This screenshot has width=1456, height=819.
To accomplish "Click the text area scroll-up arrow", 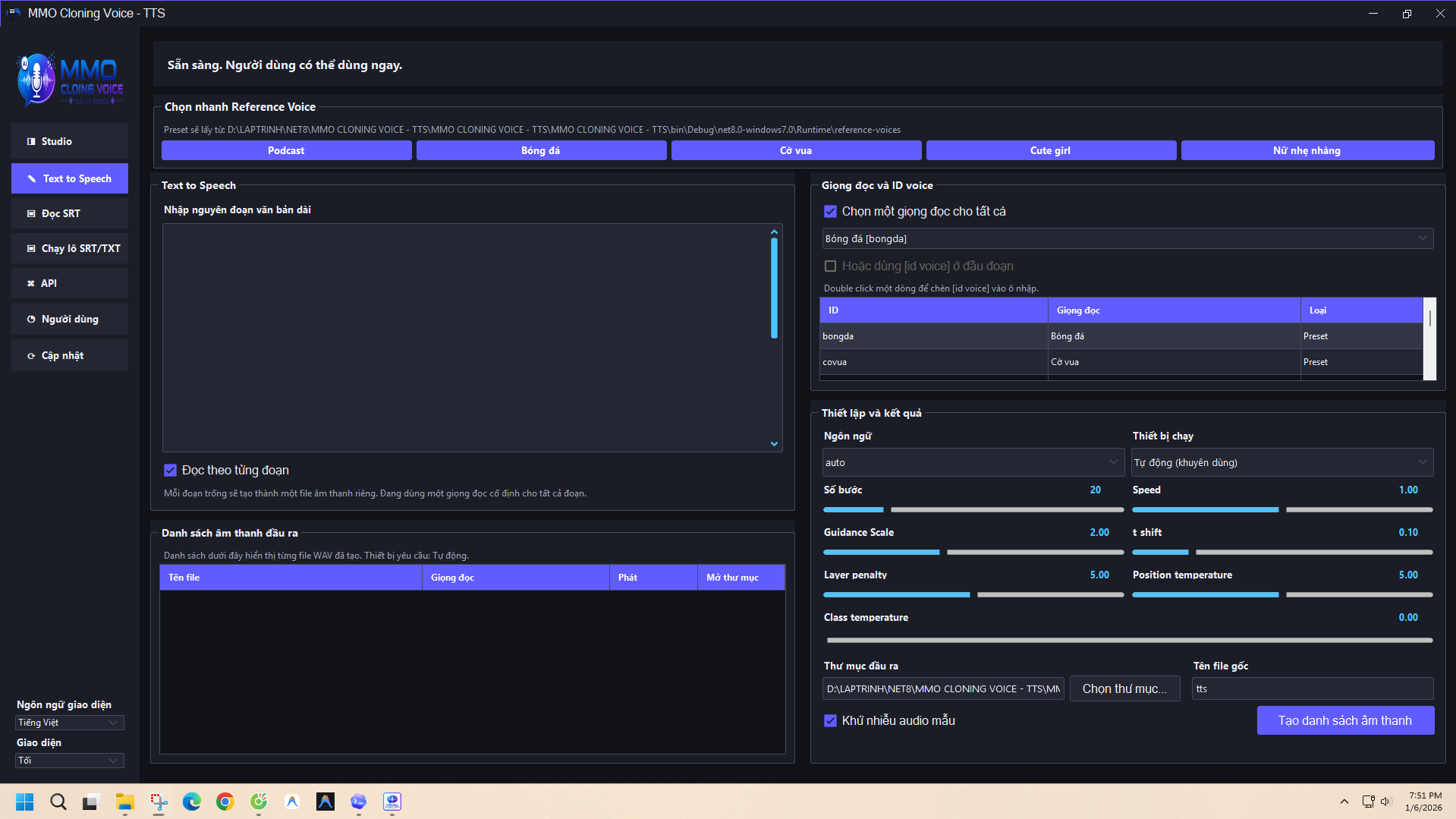I will click(774, 232).
